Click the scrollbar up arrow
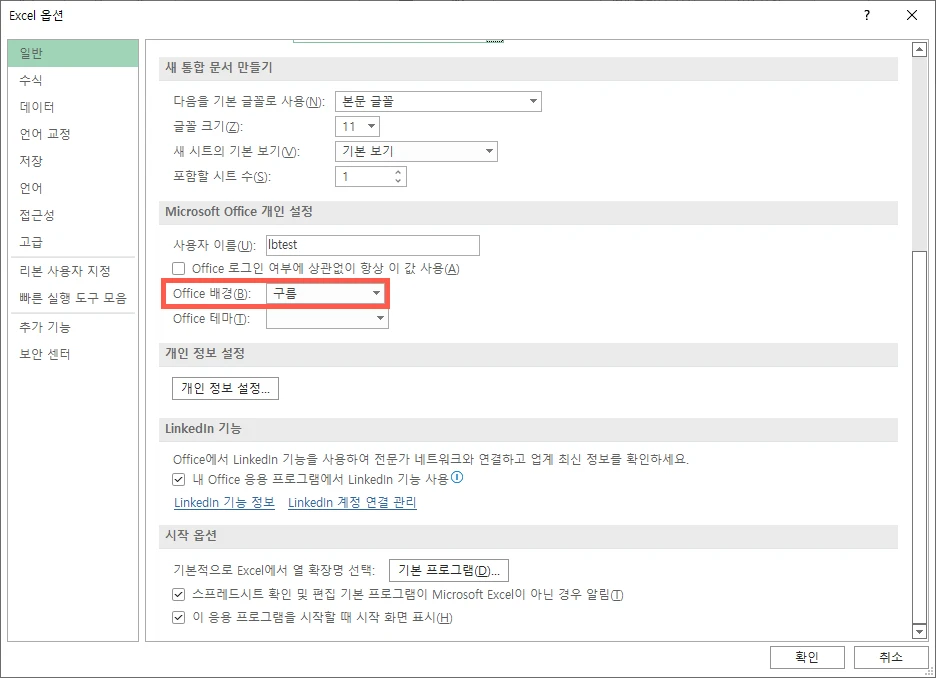The image size is (936, 678). 919,50
